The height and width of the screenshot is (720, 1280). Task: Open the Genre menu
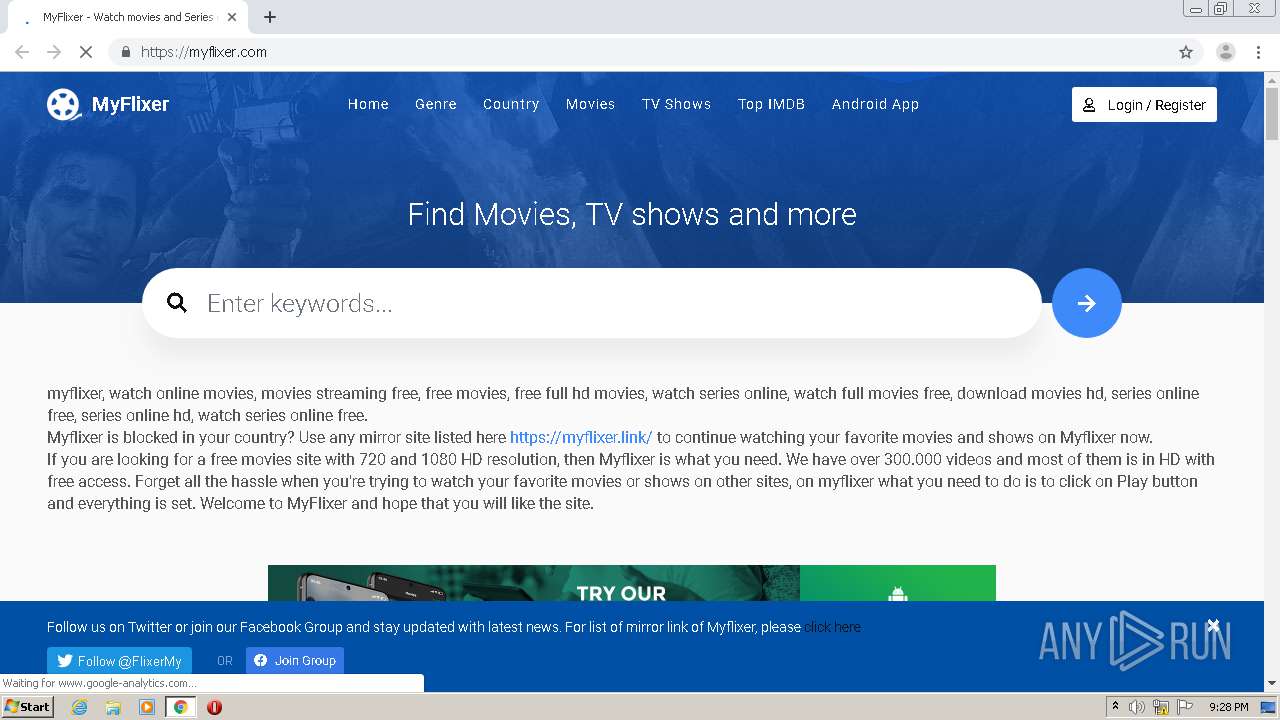[x=436, y=104]
